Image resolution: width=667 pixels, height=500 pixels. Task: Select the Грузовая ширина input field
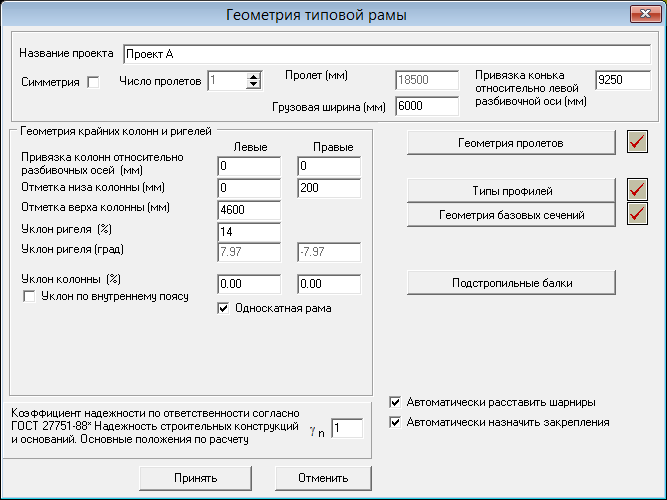[x=427, y=106]
